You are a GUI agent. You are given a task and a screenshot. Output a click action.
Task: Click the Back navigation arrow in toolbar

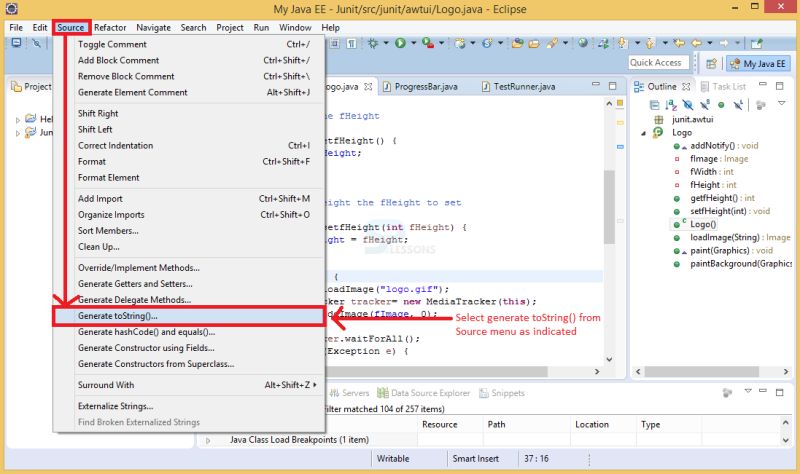(696, 43)
